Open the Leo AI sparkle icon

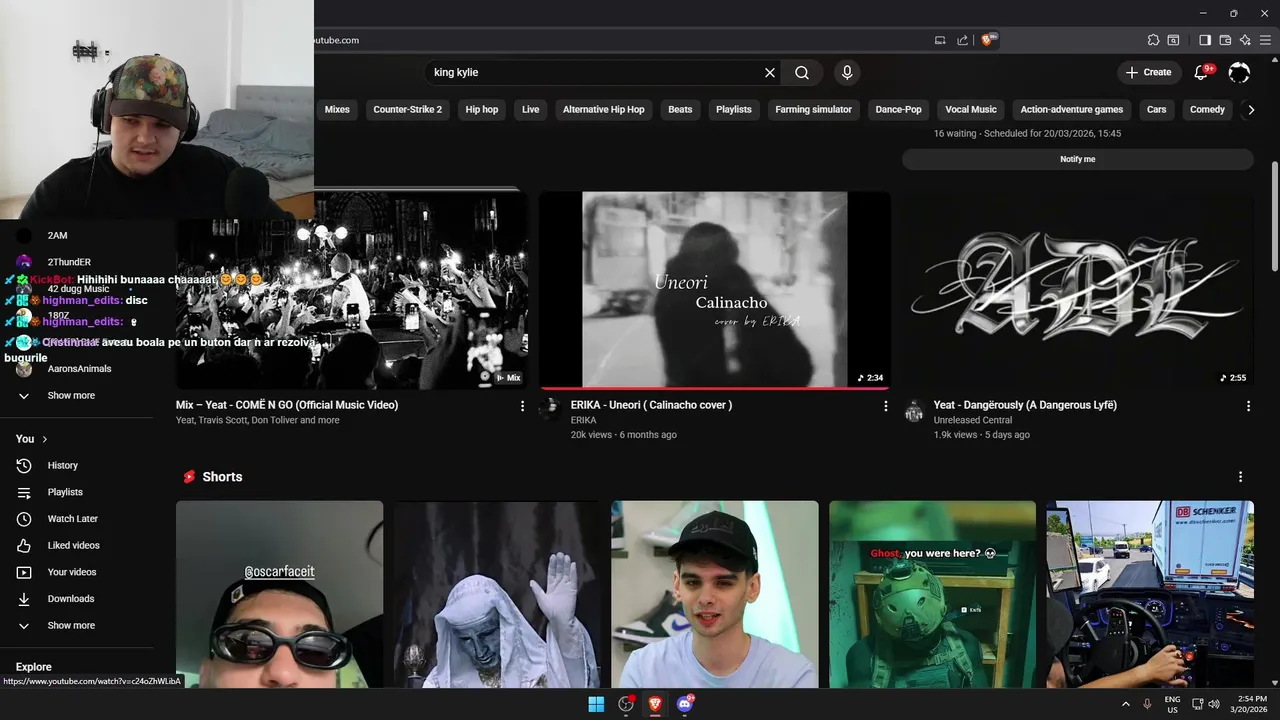pos(1245,40)
